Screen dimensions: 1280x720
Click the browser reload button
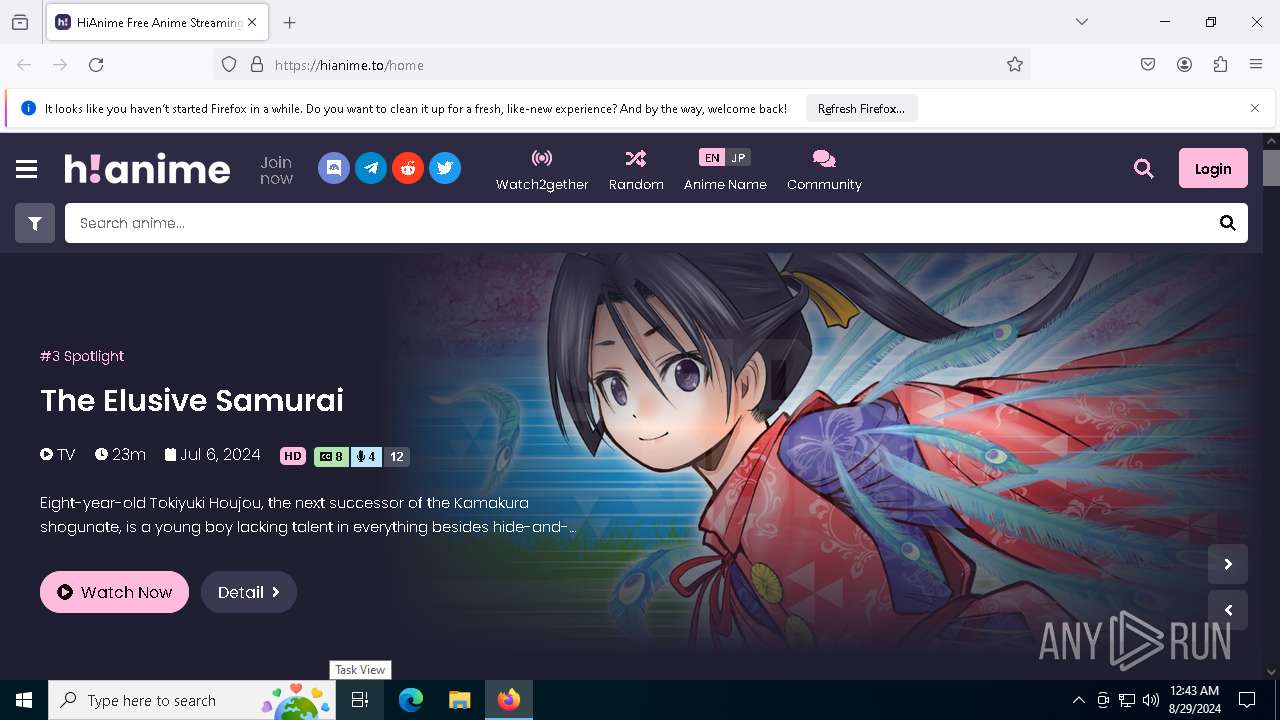(96, 65)
